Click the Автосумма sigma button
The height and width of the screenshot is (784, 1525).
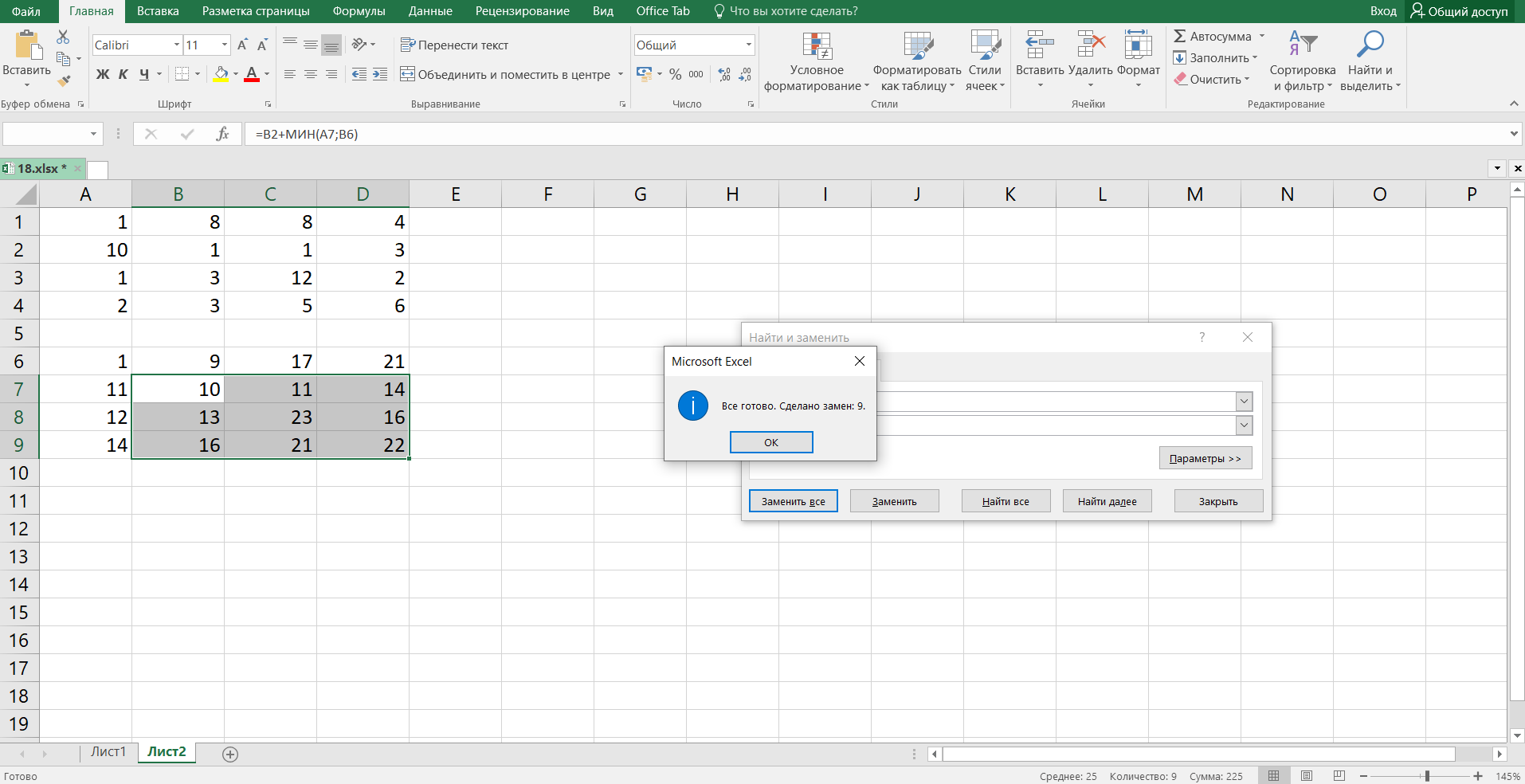pyautogui.click(x=1213, y=37)
